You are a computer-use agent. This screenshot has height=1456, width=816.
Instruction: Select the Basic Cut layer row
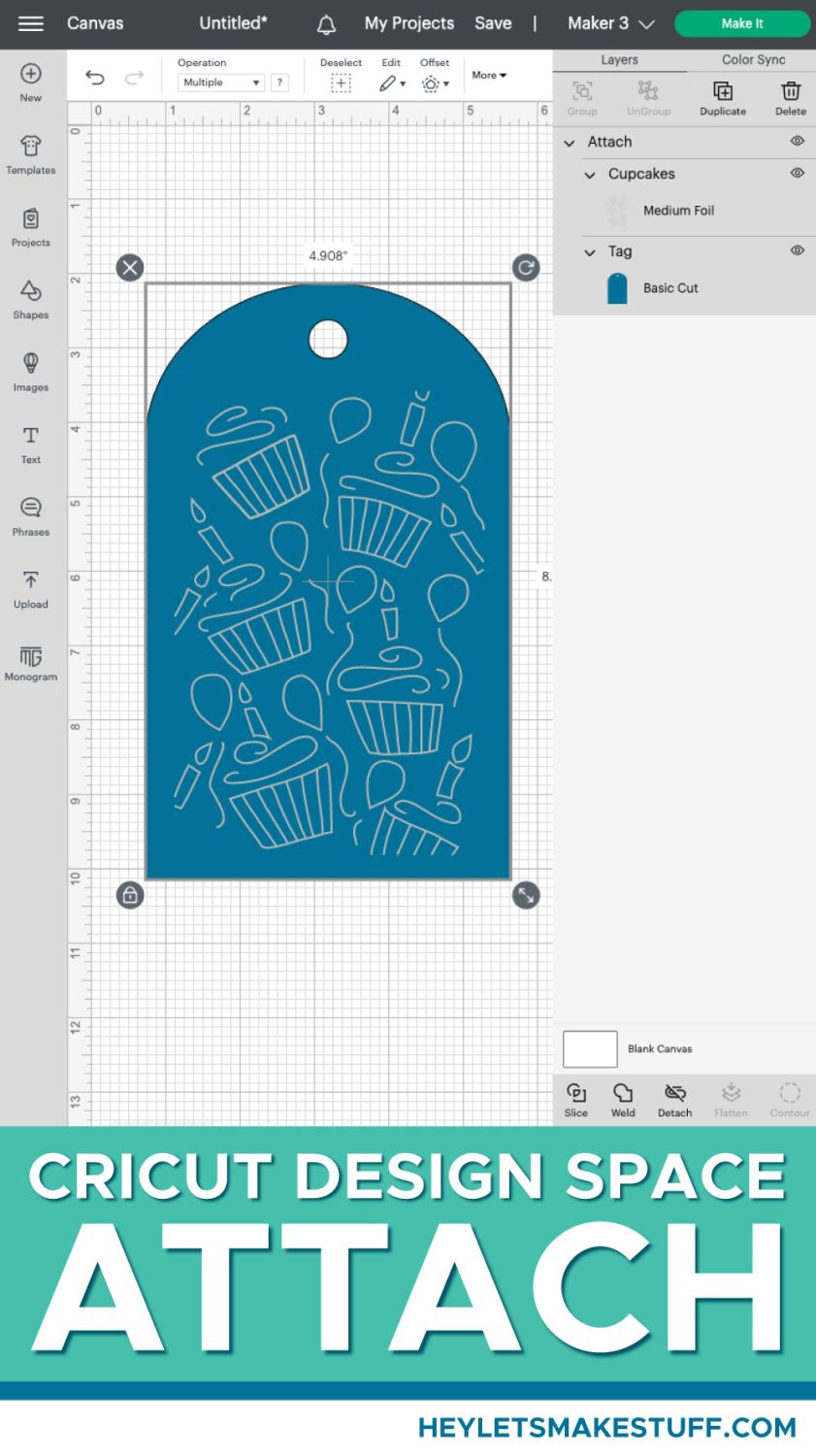[x=684, y=288]
